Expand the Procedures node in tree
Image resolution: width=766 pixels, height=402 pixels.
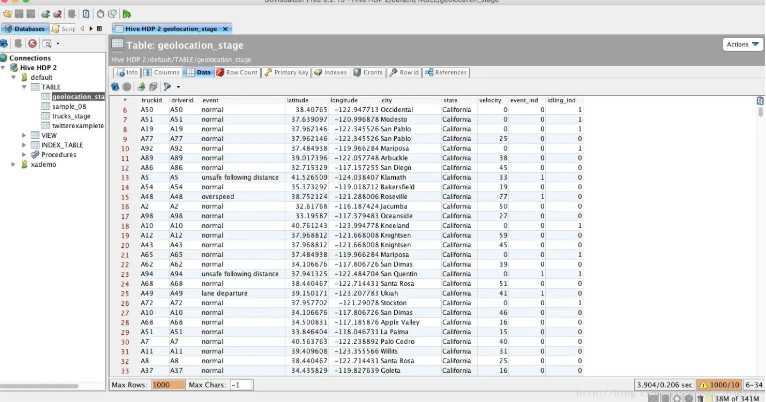click(x=24, y=154)
